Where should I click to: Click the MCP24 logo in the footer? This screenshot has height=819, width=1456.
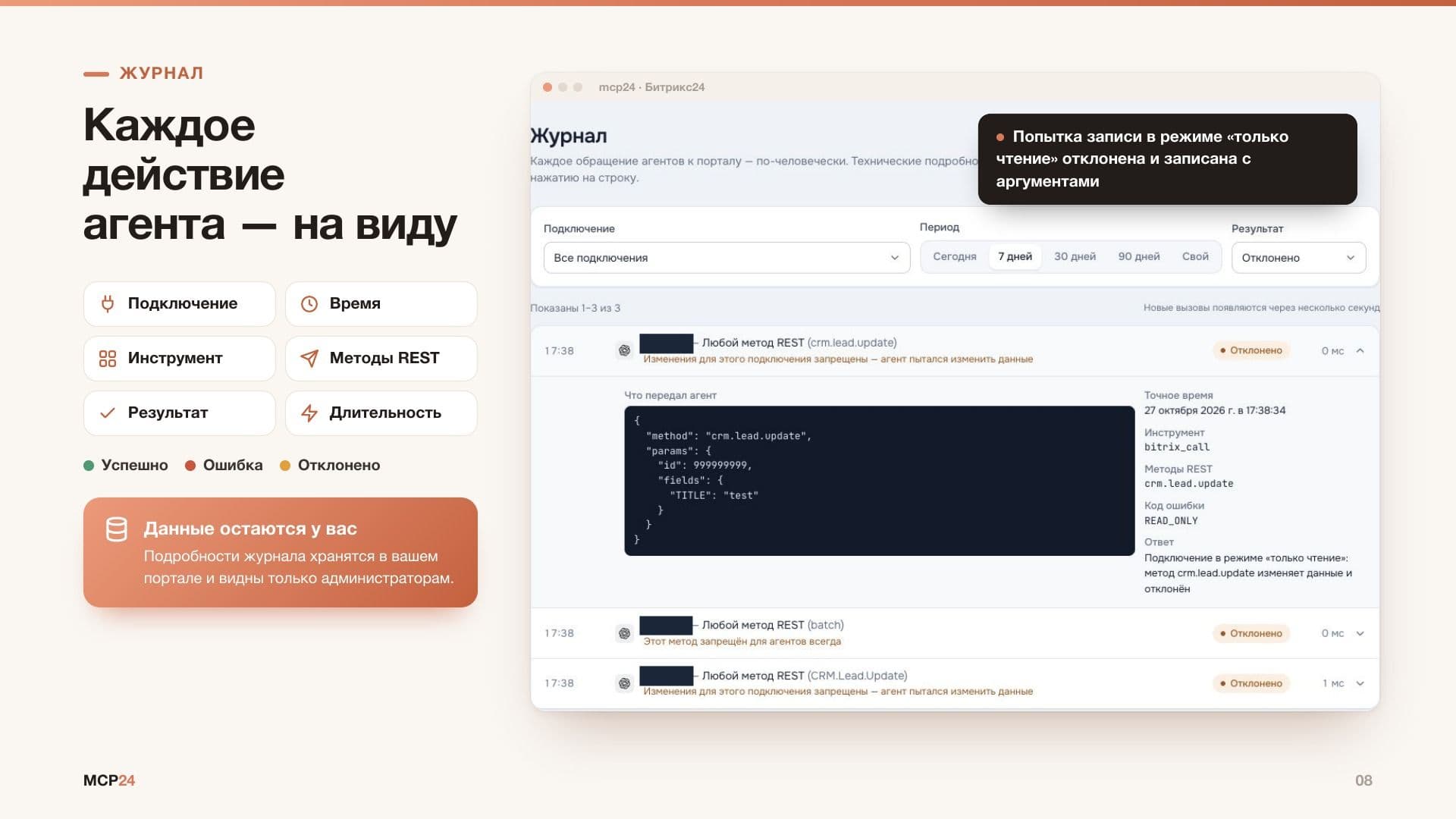coord(109,780)
